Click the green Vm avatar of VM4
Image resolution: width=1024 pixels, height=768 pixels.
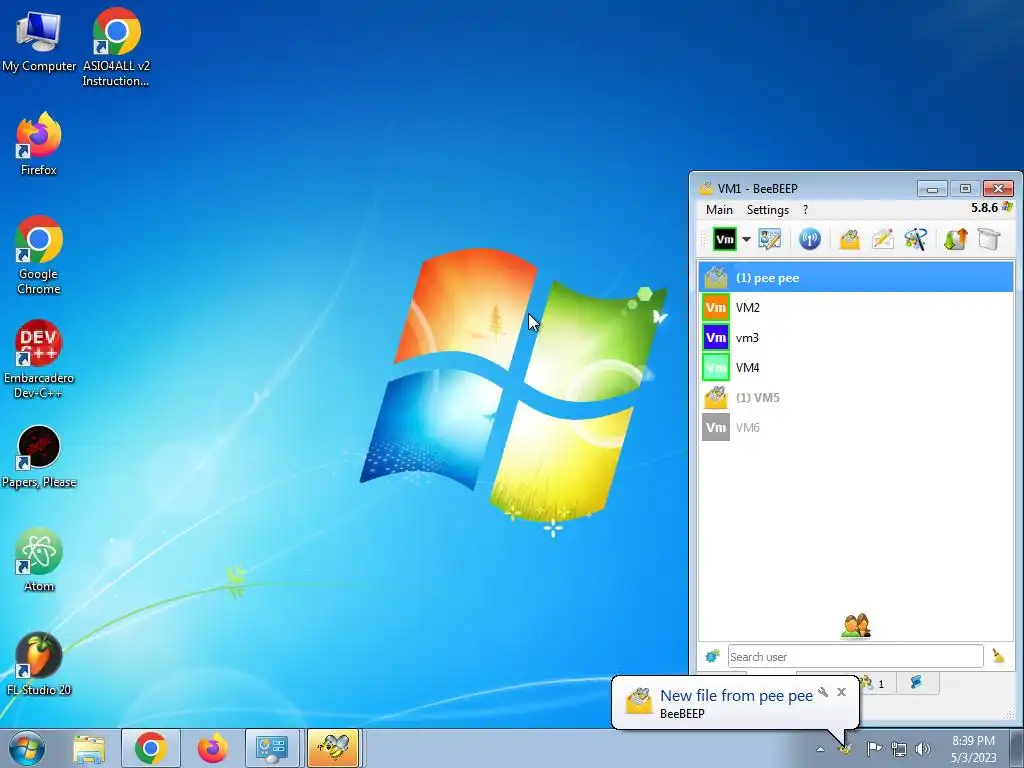coord(716,368)
